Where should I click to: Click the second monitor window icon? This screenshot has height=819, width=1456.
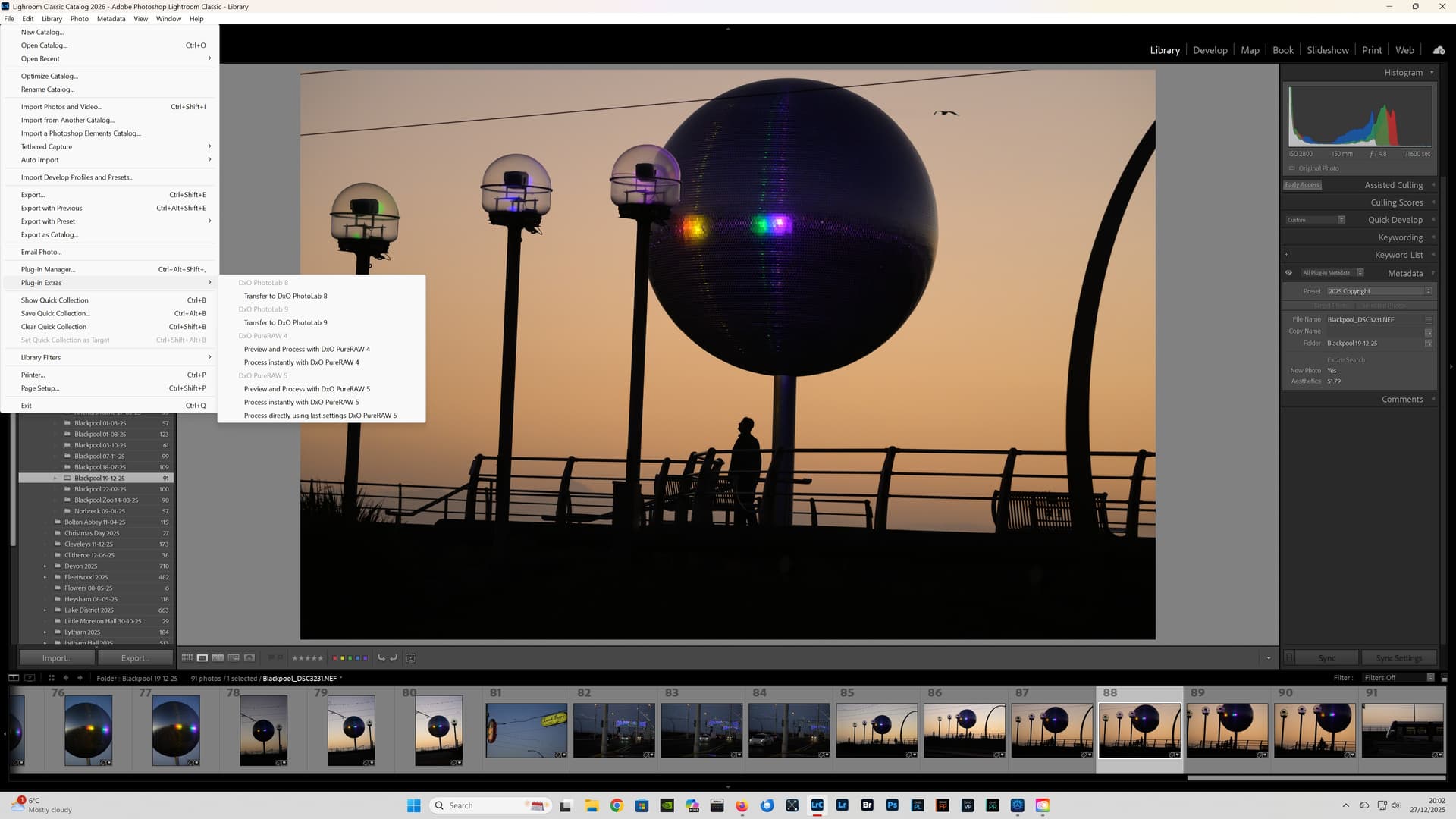coord(30,678)
